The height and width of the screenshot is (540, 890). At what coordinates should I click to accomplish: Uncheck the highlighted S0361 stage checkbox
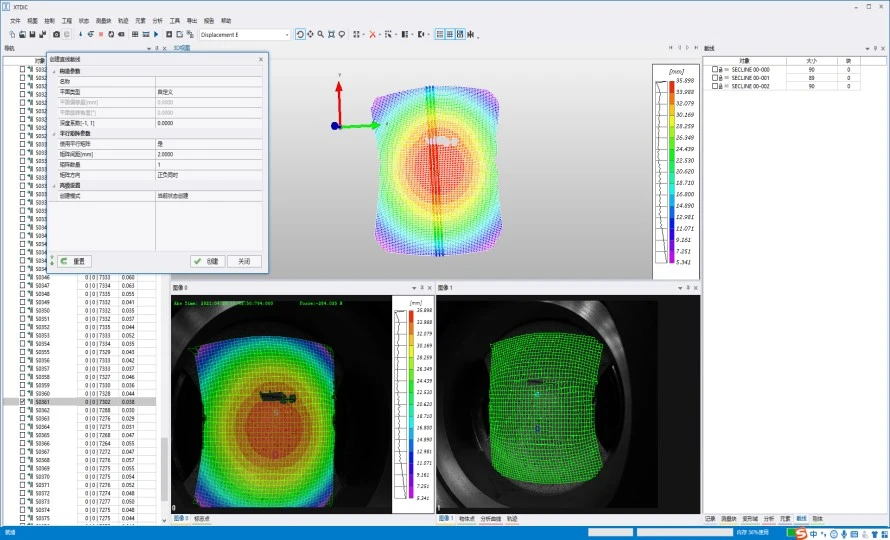[x=23, y=401]
